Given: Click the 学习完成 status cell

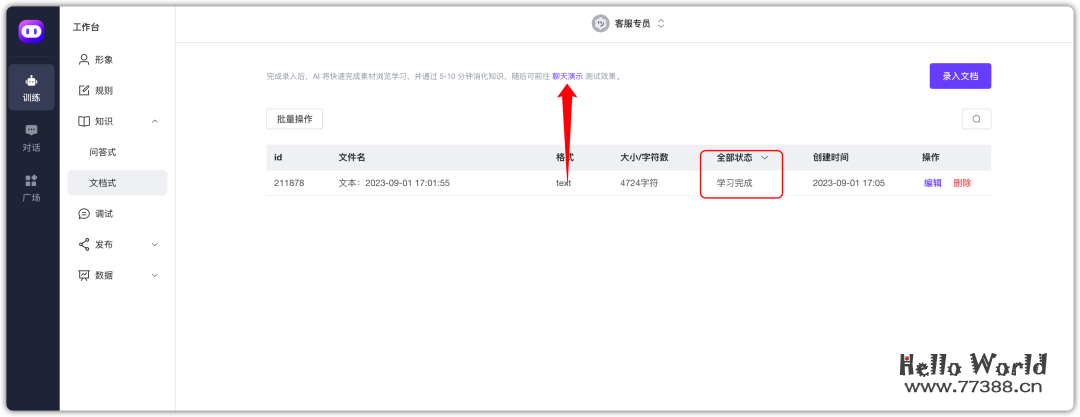Looking at the screenshot, I should pos(735,183).
